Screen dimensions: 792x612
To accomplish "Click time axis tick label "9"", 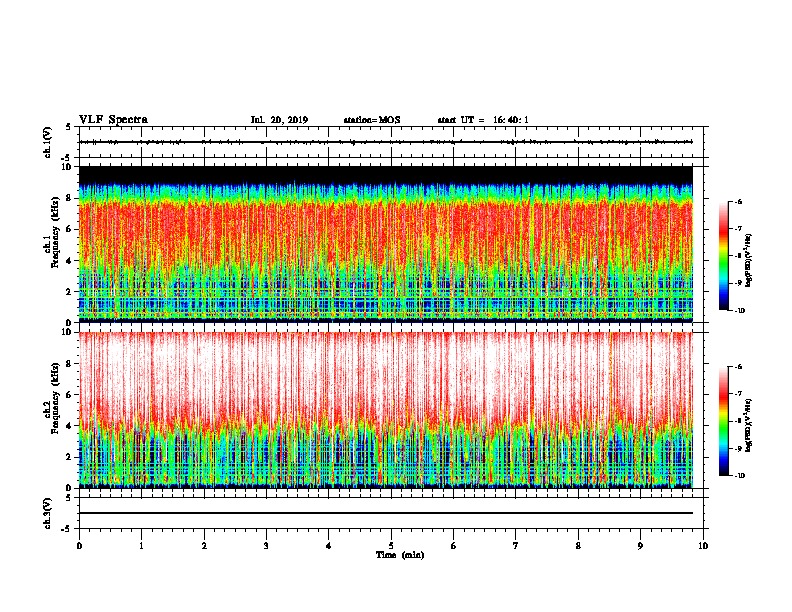I will 640,545.
